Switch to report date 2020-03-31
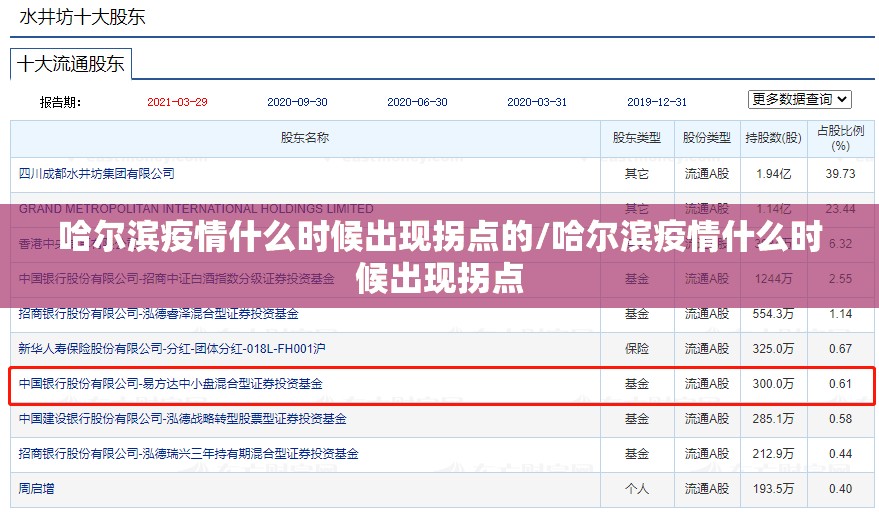The width and height of the screenshot is (879, 512). pos(537,102)
